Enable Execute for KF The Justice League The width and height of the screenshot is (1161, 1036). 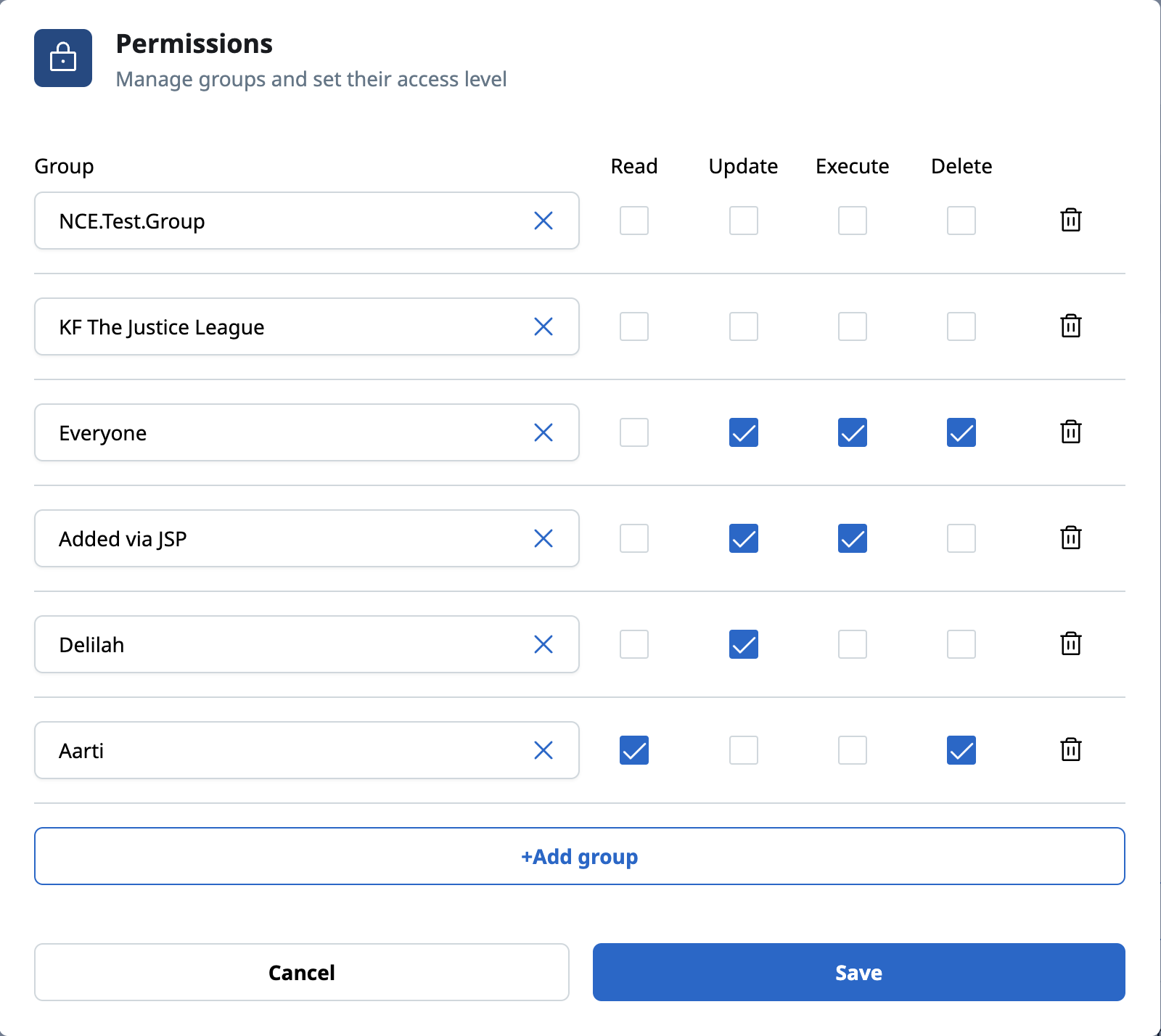[x=853, y=326]
